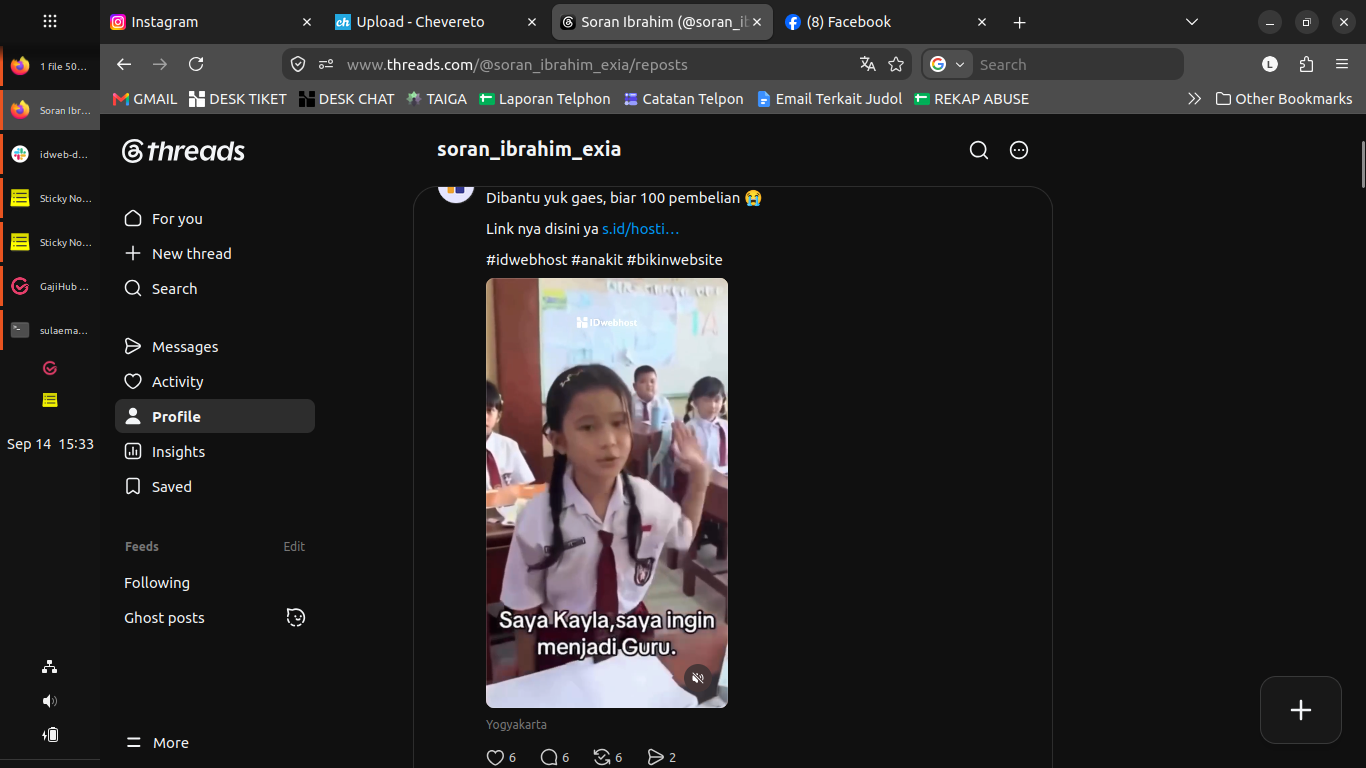Repost using the repost arrows icon

tap(602, 757)
